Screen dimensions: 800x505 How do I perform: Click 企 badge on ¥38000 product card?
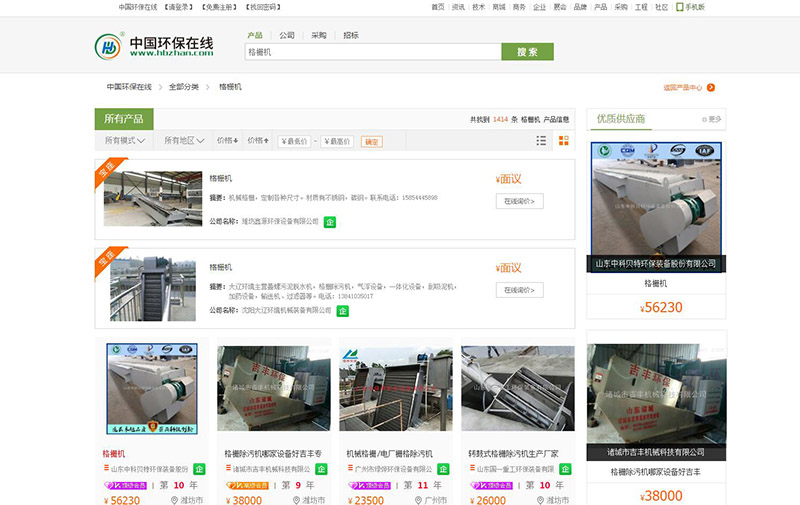321,469
